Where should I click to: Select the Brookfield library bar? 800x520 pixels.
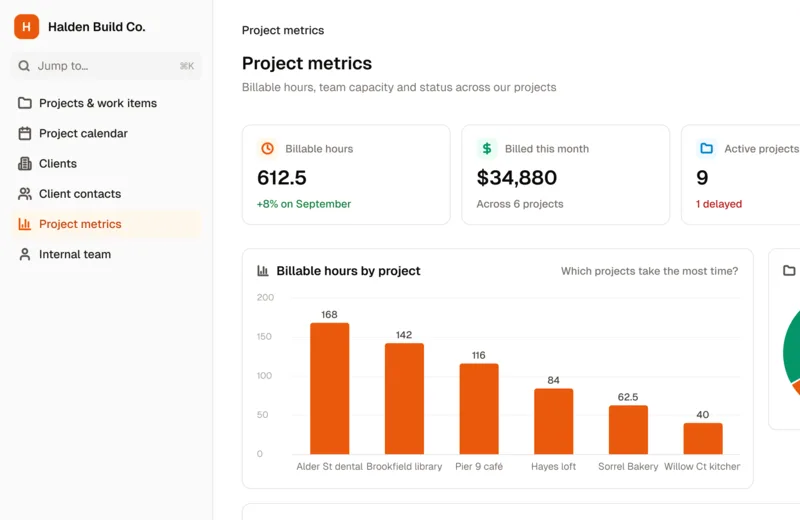pos(404,399)
